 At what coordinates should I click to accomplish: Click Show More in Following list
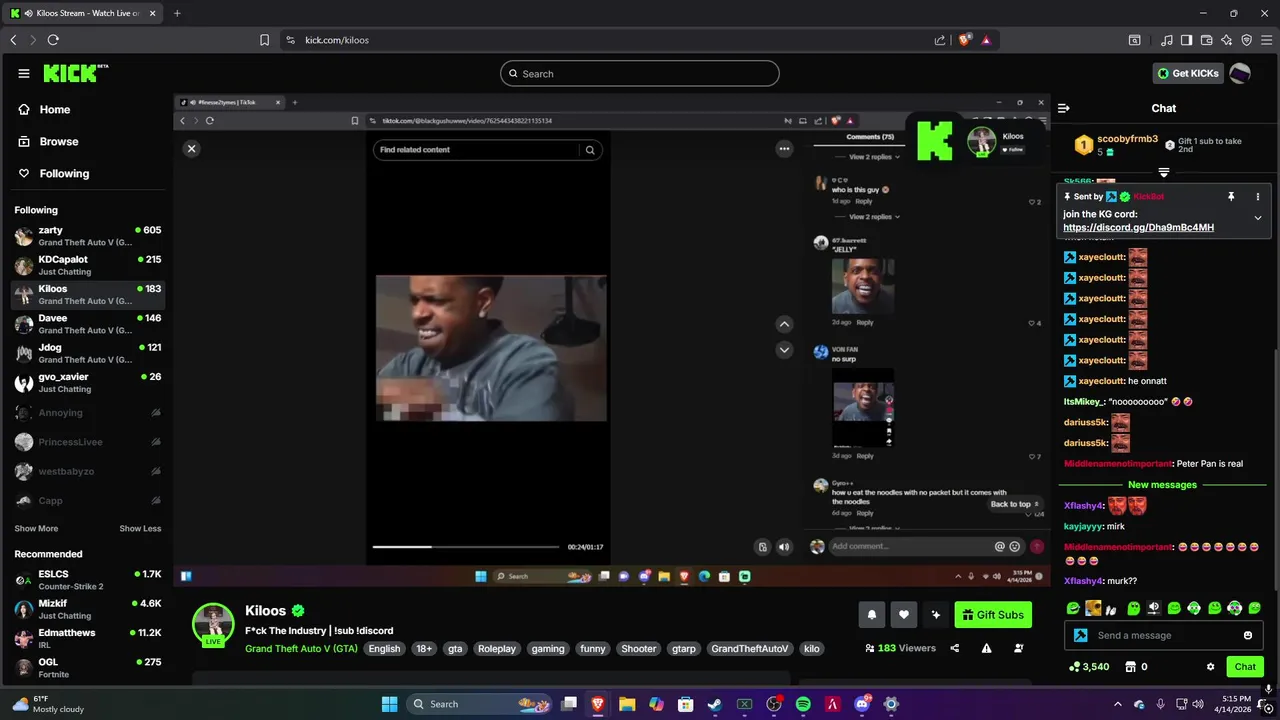tap(36, 528)
